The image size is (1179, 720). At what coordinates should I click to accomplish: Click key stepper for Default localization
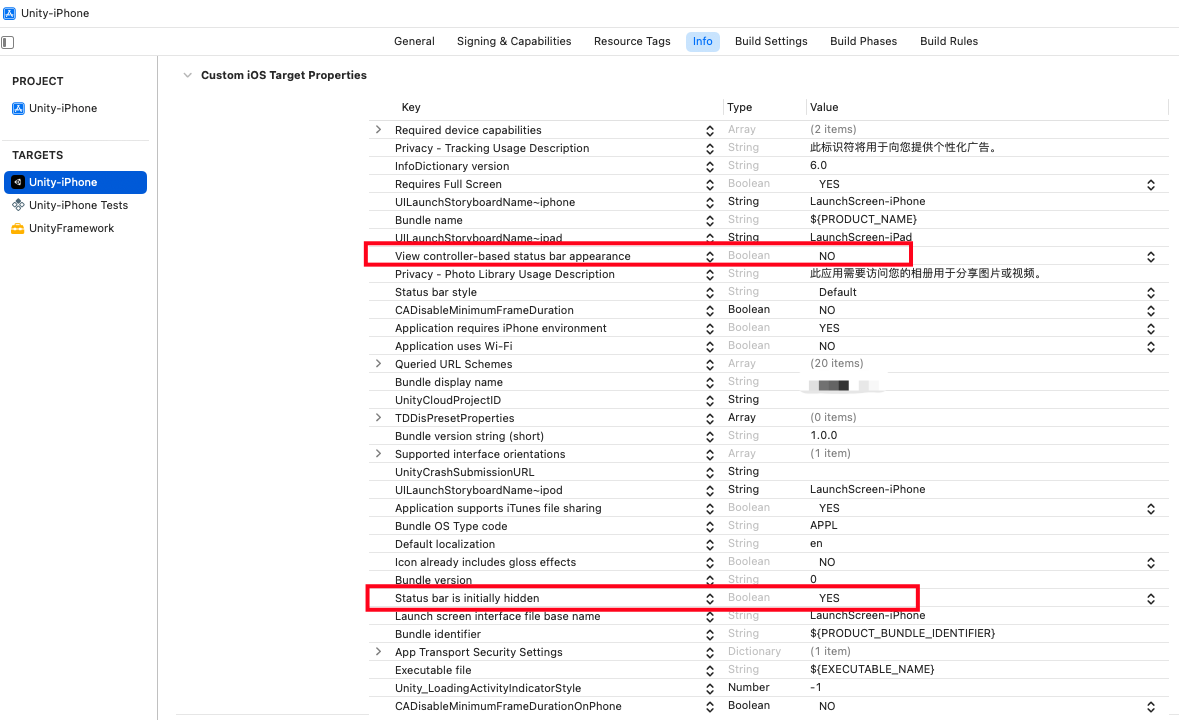(x=710, y=545)
